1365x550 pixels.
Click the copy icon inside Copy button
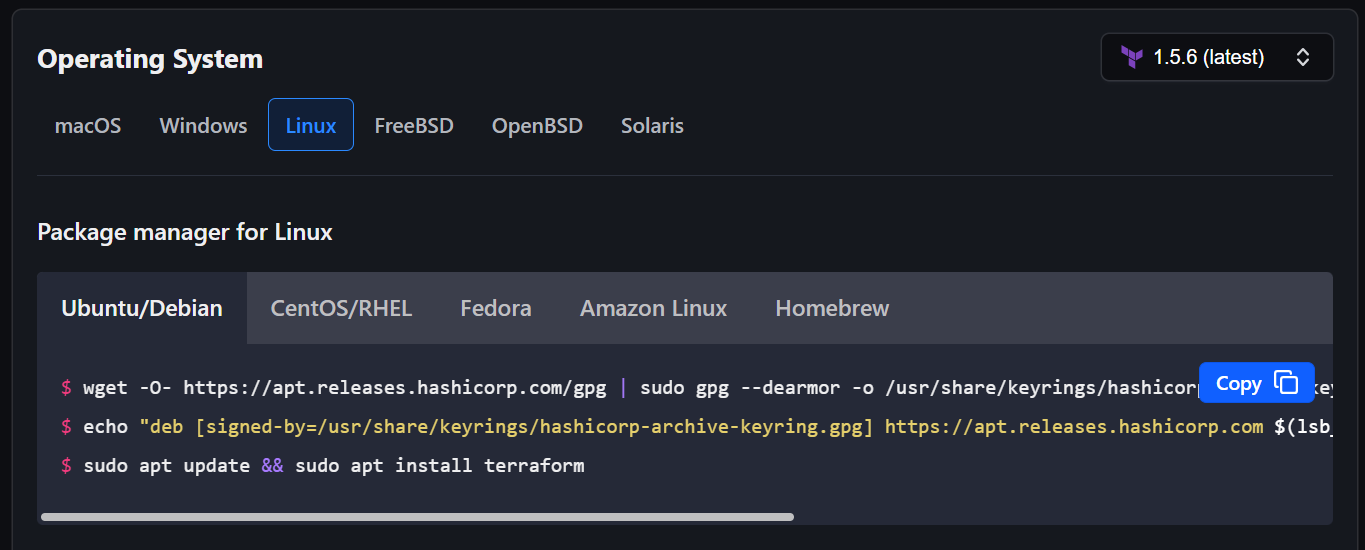tap(1286, 383)
